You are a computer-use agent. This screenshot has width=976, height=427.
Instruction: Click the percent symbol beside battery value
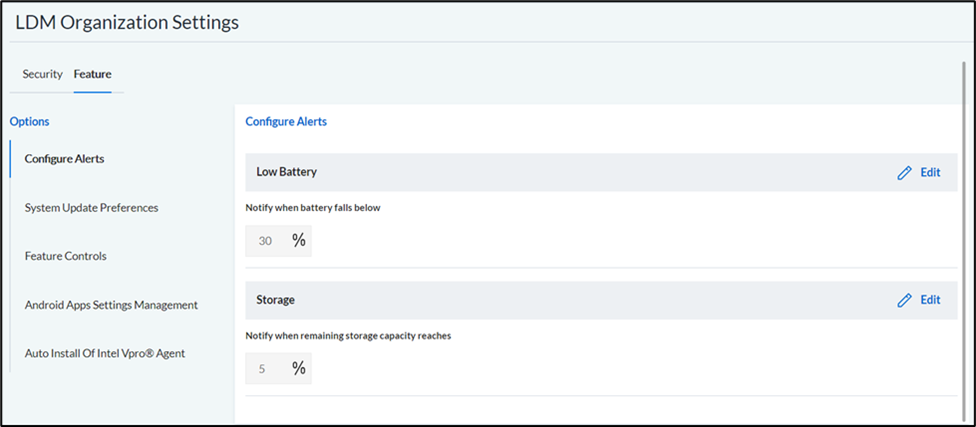[x=299, y=241]
